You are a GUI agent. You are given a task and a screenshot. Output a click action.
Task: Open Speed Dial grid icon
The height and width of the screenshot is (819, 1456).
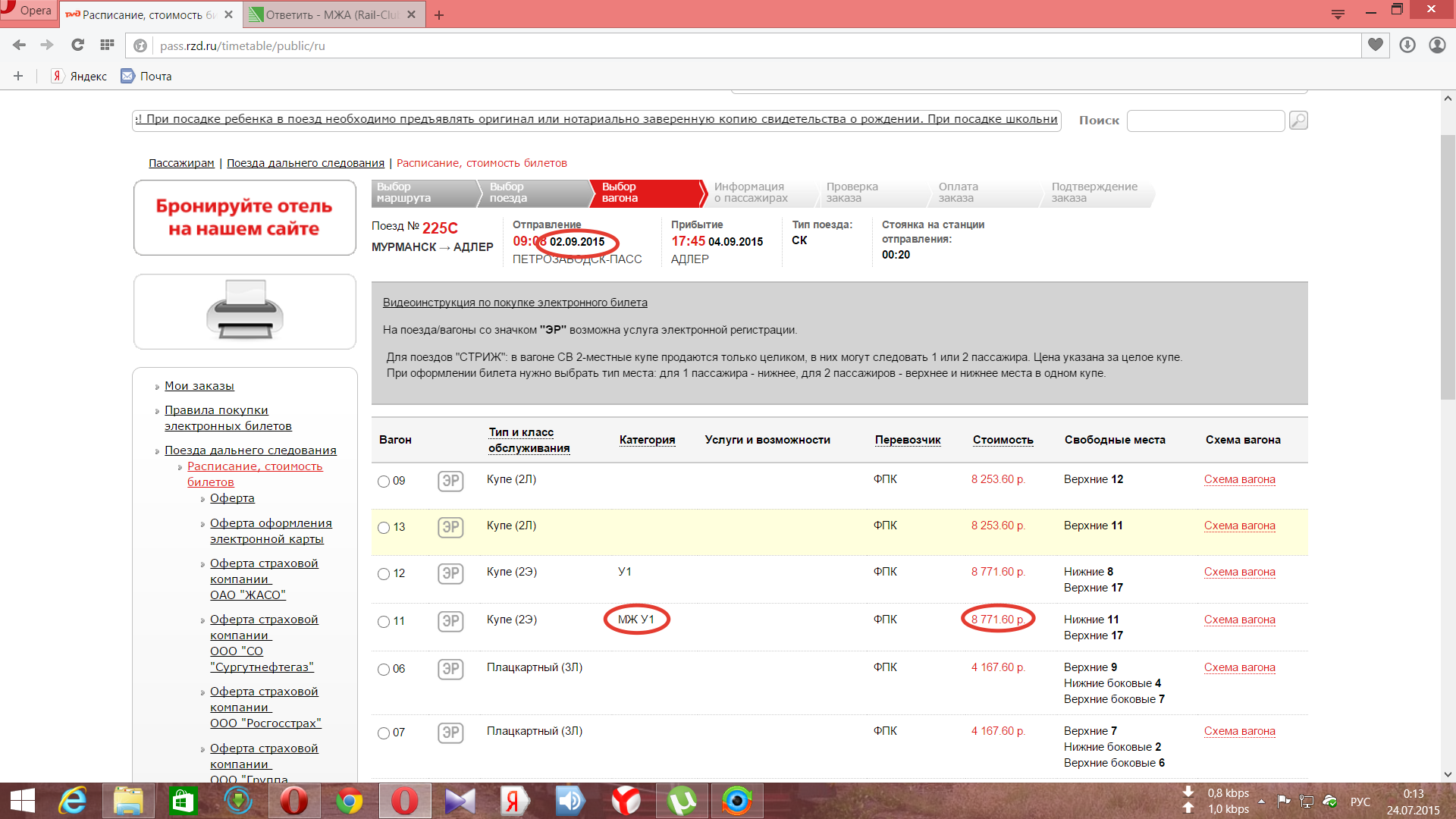[x=107, y=45]
